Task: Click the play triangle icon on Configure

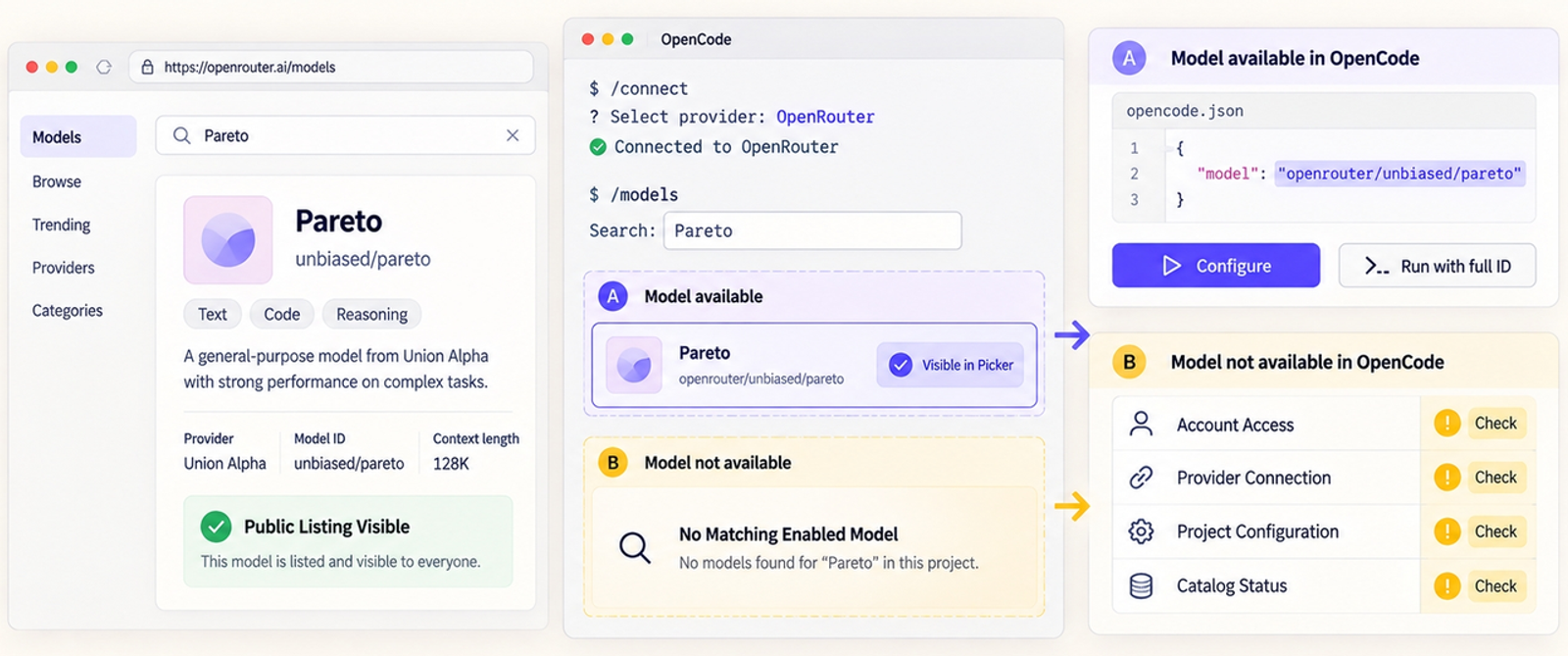Action: 1171,266
